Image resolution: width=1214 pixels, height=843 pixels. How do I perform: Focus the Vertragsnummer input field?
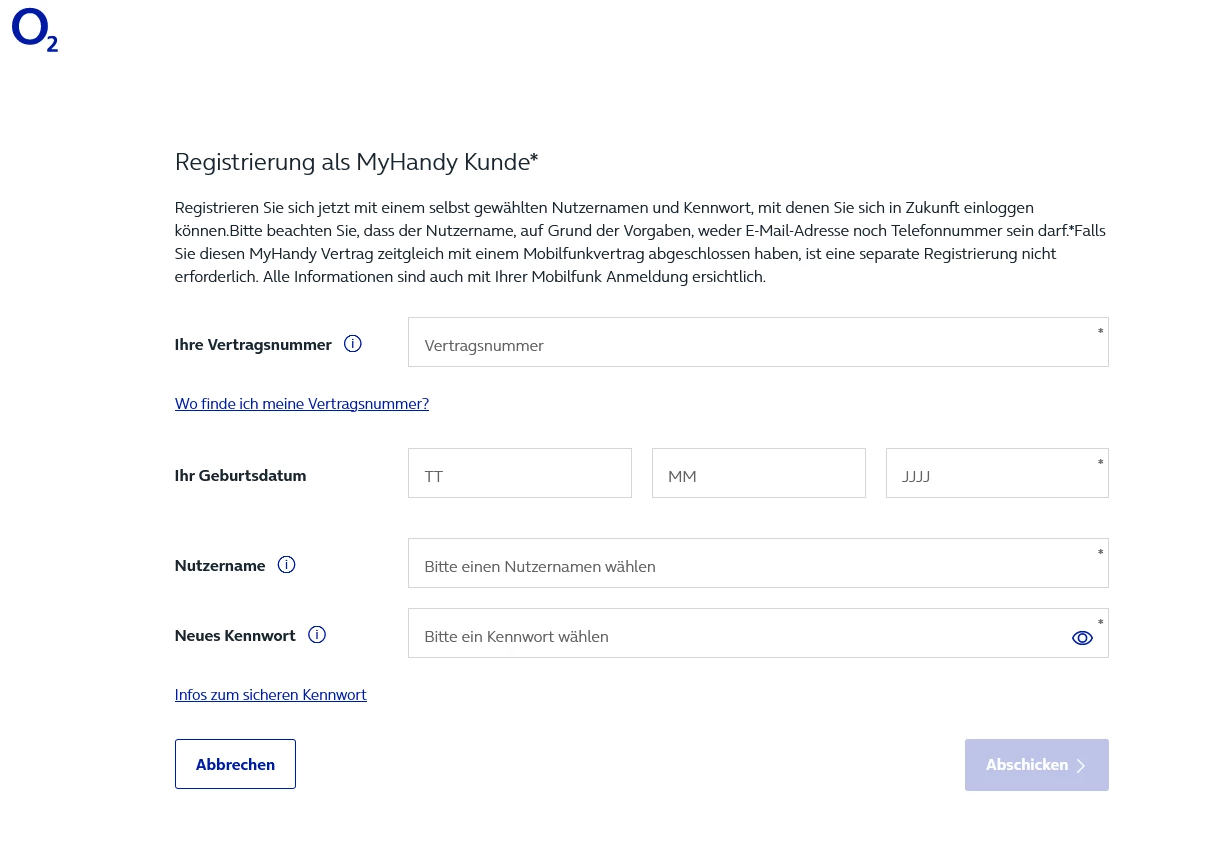740,343
